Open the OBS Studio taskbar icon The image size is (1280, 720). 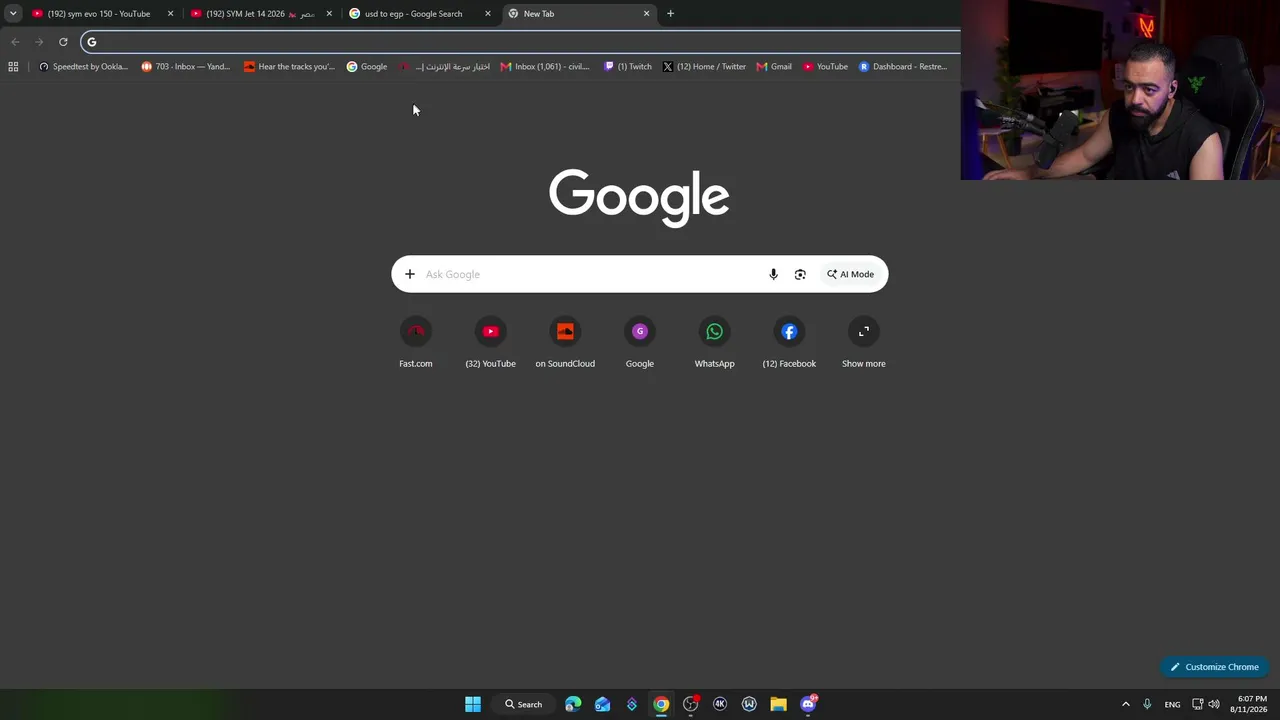click(x=690, y=704)
